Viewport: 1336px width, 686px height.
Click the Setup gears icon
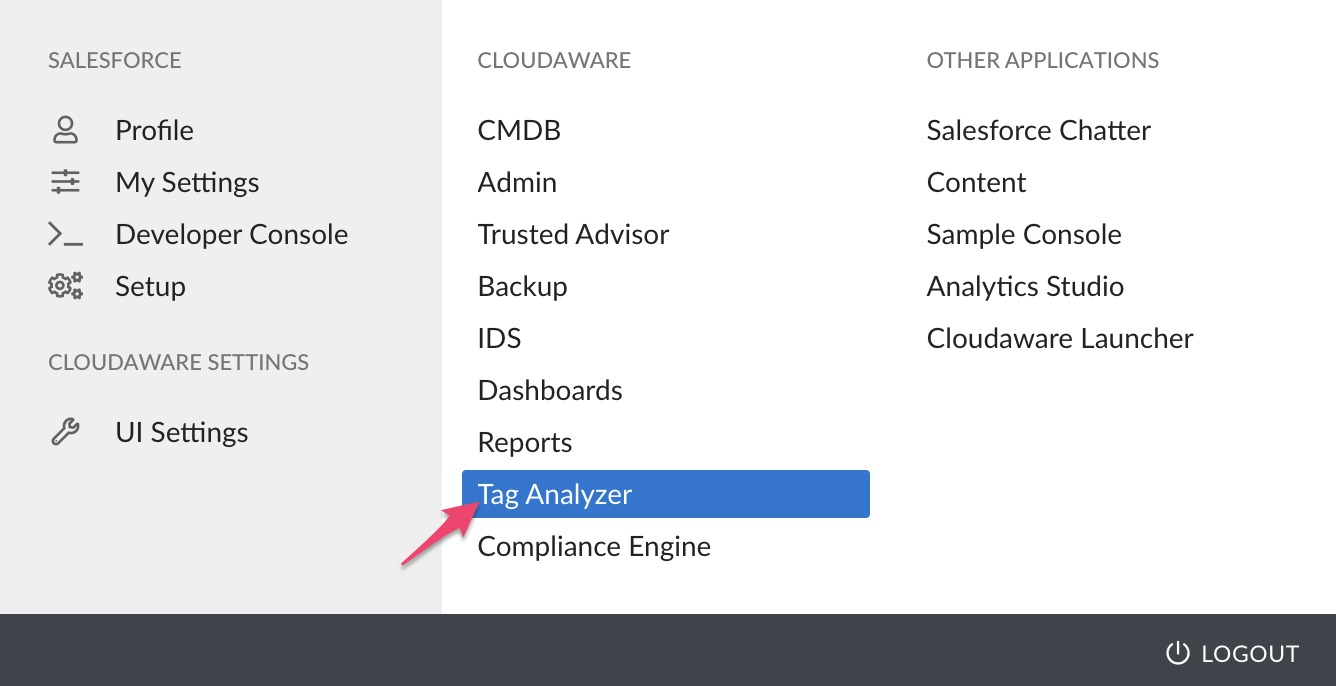[x=66, y=286]
